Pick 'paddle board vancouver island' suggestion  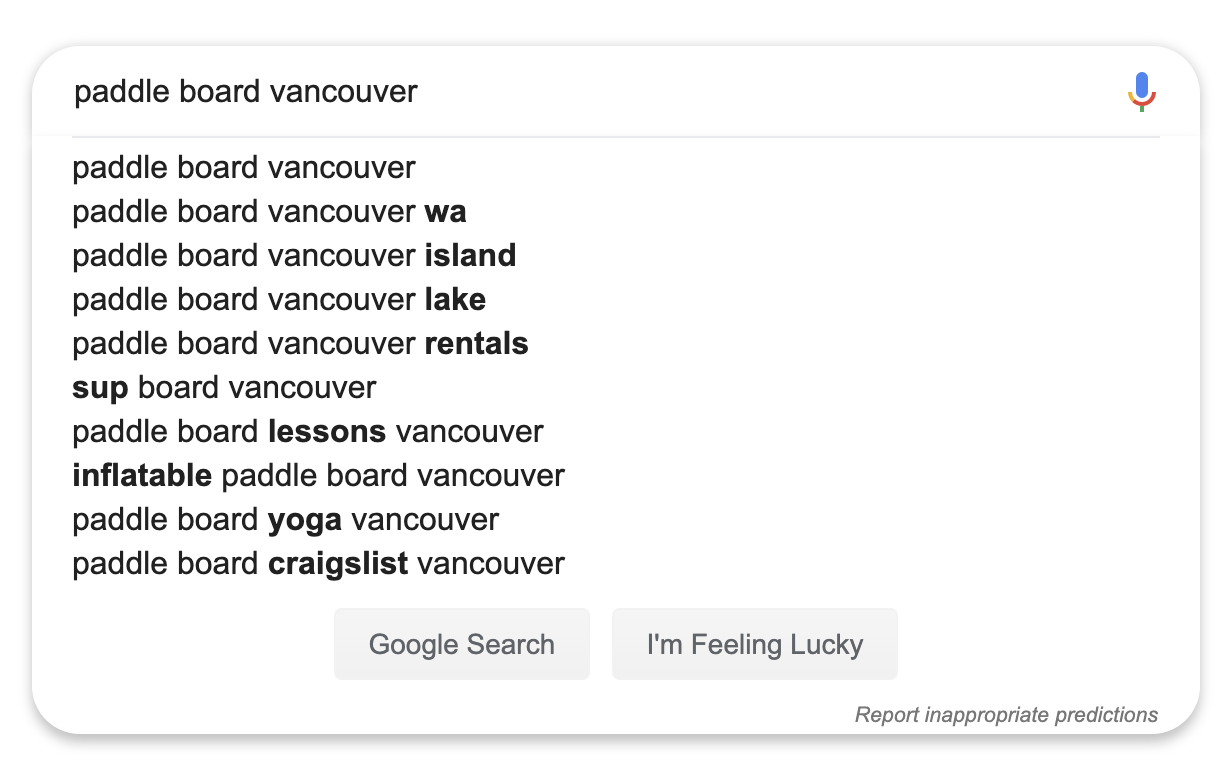[x=294, y=255]
